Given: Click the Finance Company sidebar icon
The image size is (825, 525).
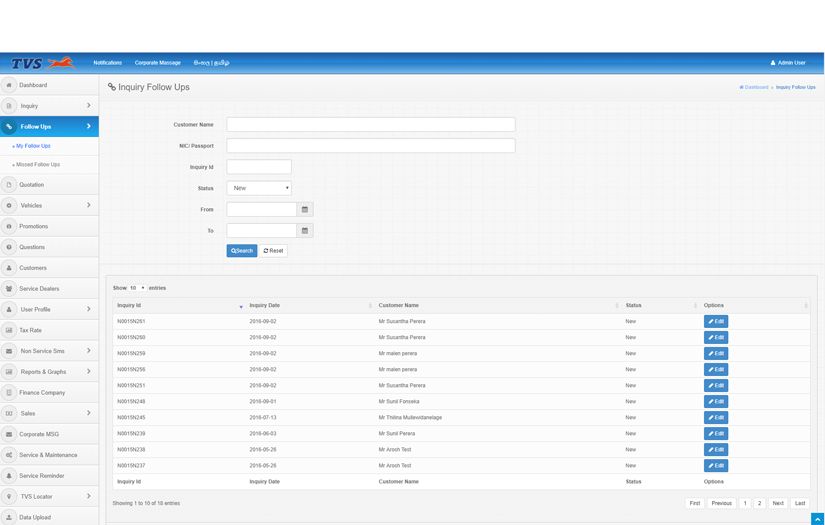Looking at the screenshot, I should click(9, 392).
